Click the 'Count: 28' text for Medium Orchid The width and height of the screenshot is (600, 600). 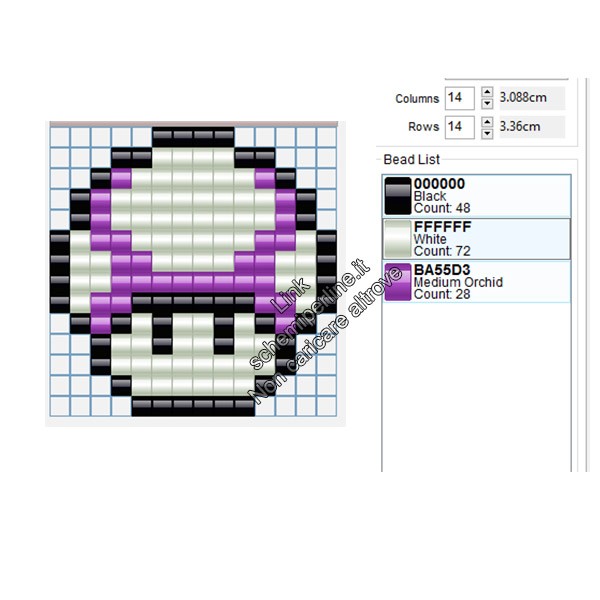(442, 295)
